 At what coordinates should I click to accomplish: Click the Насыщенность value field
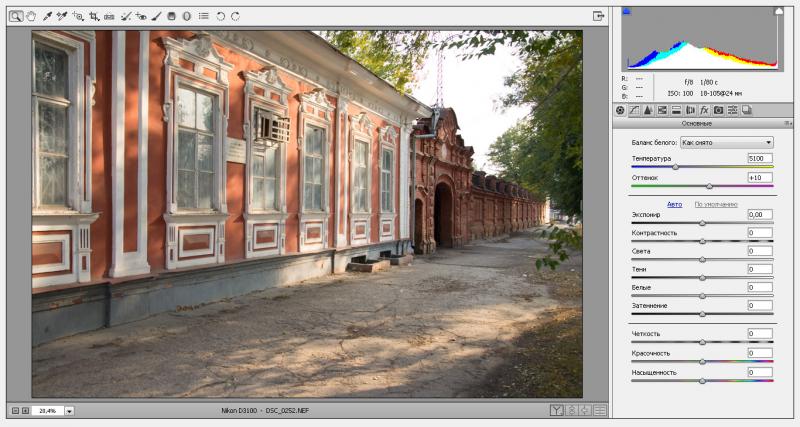pos(760,372)
